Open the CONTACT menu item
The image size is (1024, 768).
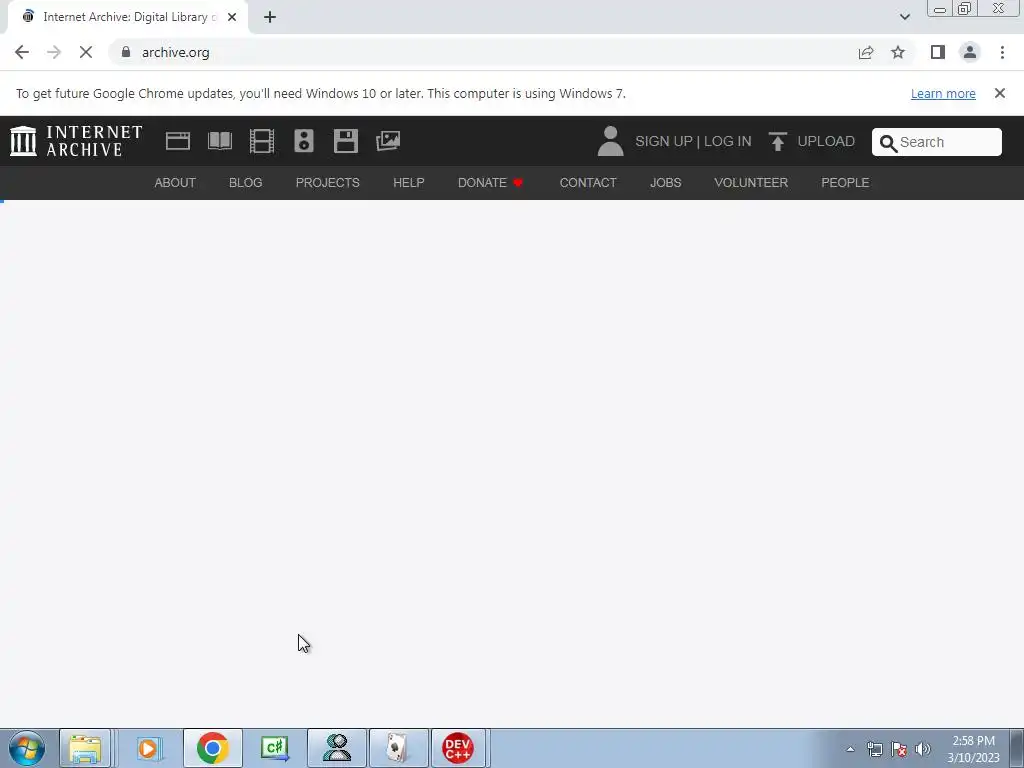click(588, 183)
